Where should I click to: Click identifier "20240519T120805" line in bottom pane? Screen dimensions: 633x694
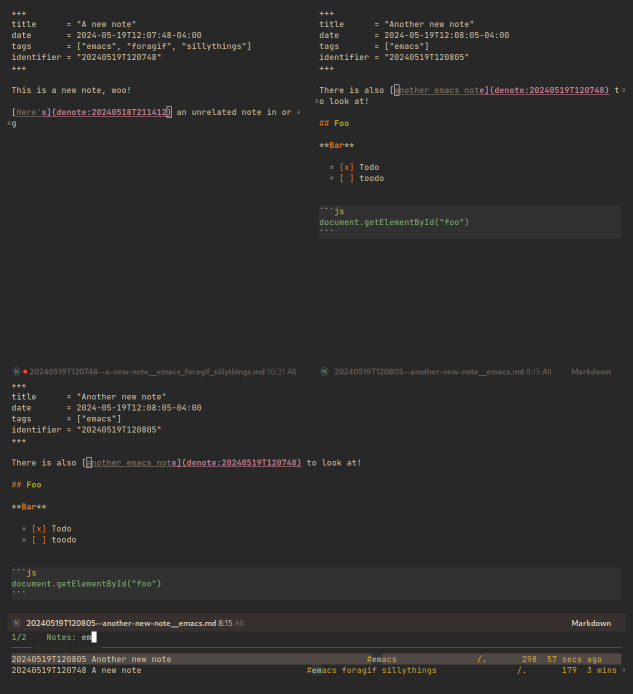click(x=86, y=430)
